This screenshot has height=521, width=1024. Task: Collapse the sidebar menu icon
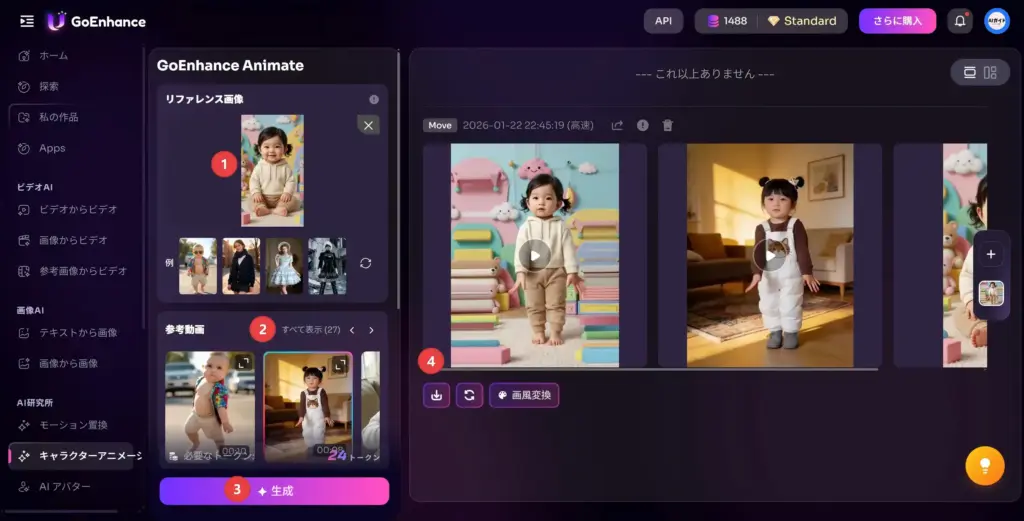click(27, 22)
